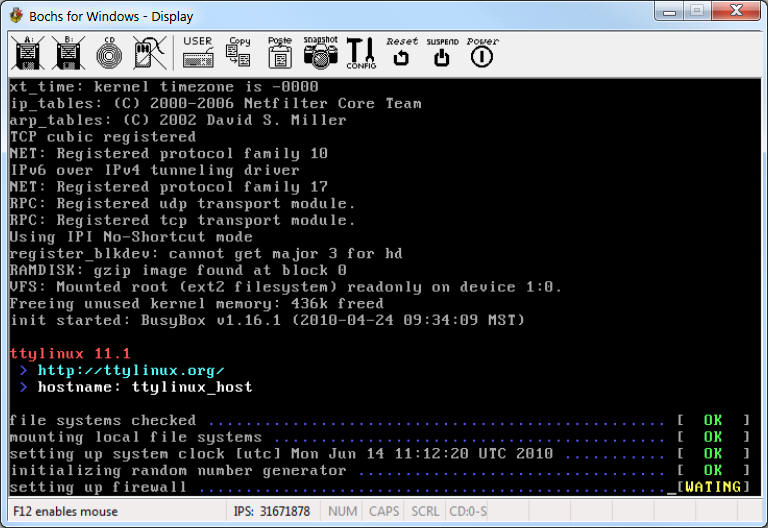Click OK status of 'mounting local file systems'

(713, 436)
